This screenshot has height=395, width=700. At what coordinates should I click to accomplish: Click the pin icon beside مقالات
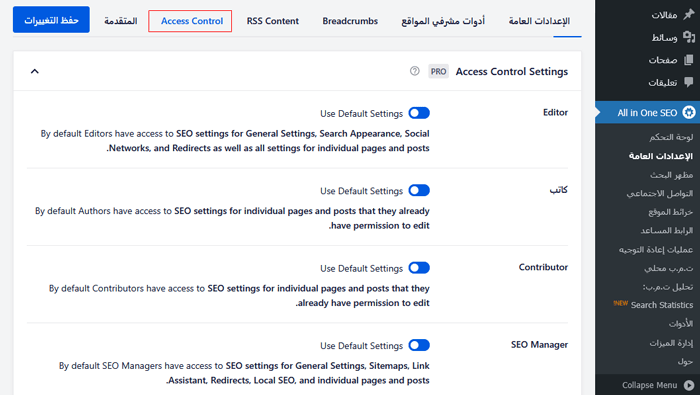pyautogui.click(x=689, y=15)
